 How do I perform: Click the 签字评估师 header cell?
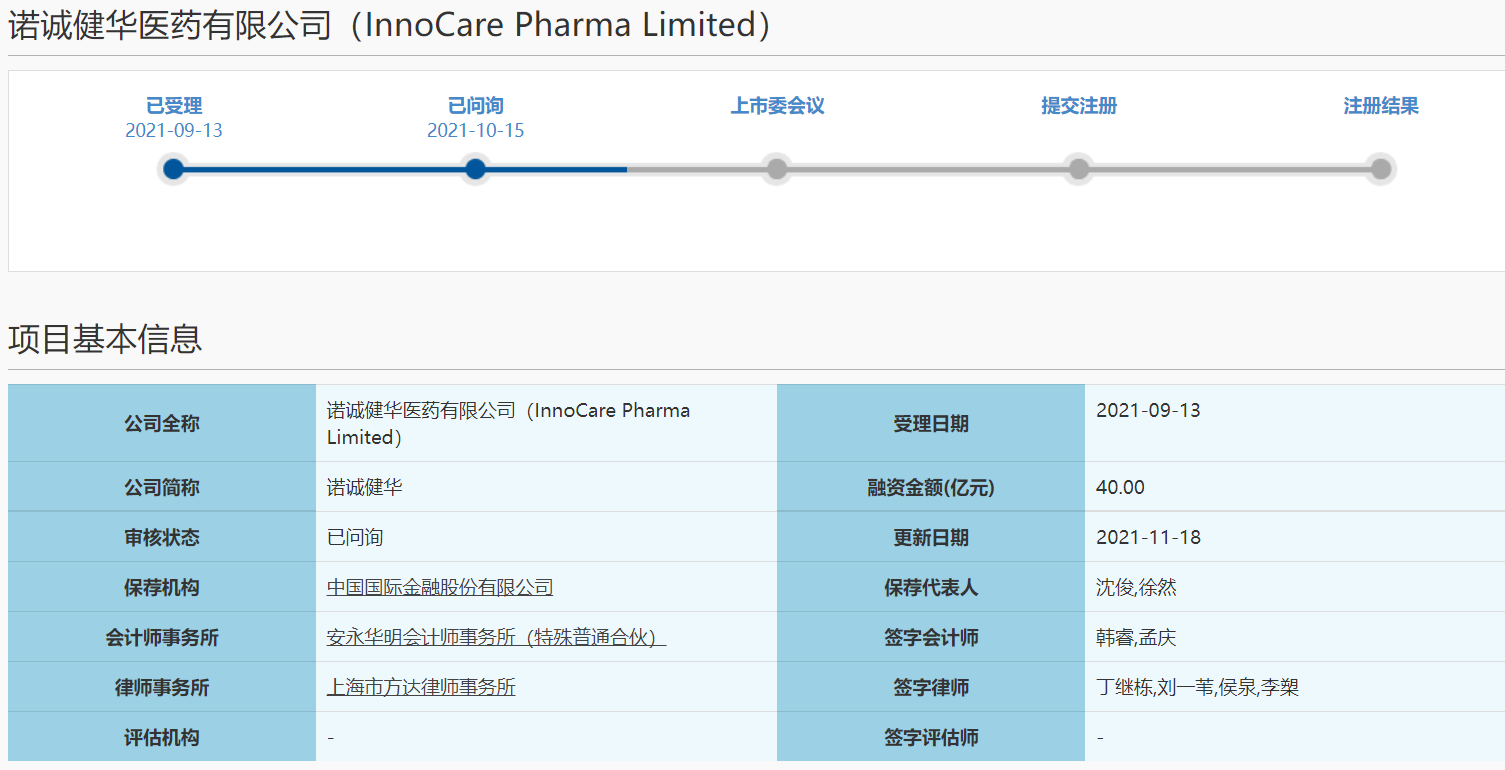pos(931,737)
